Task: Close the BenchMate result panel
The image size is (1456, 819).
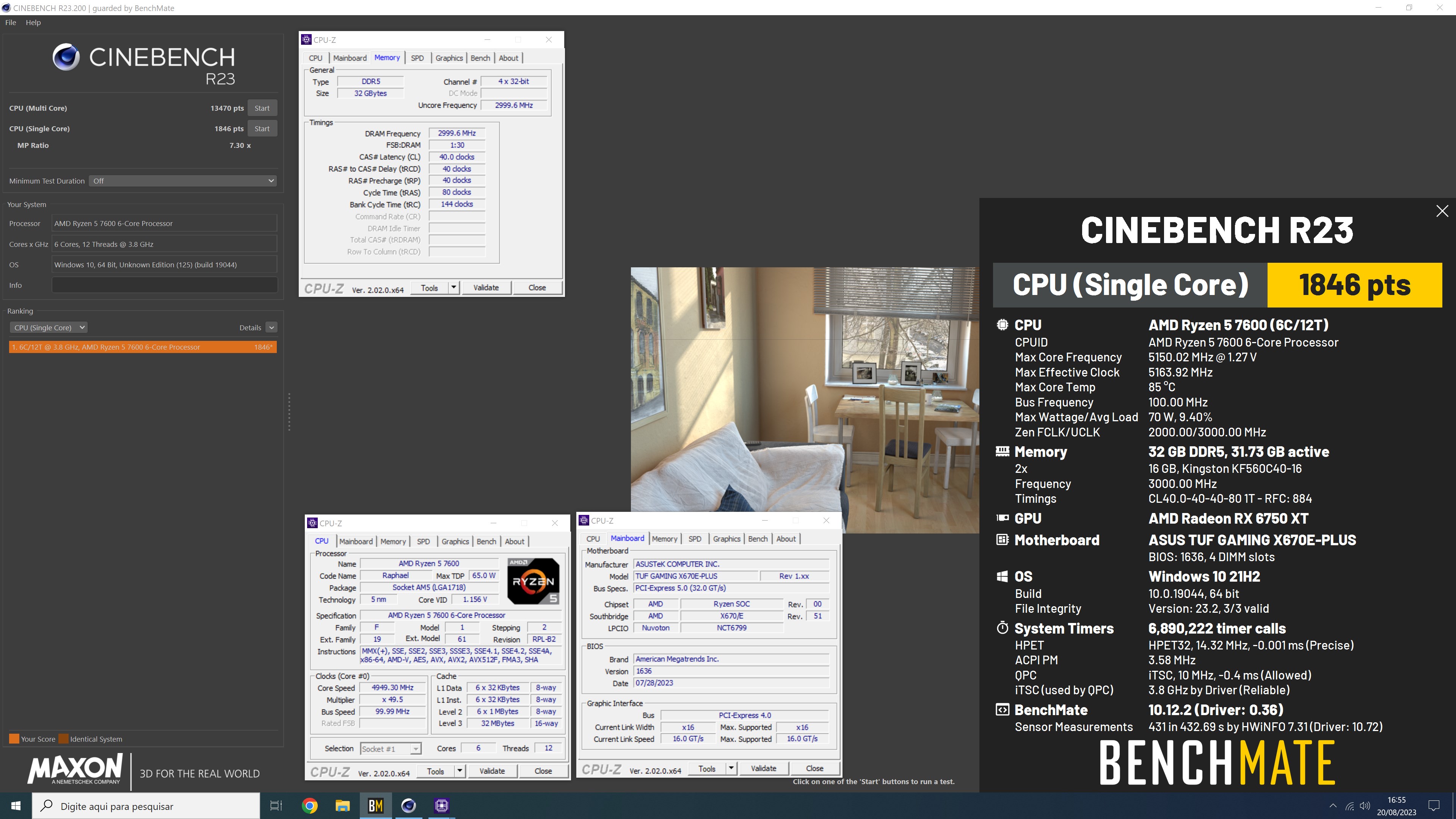Action: pos(1442,211)
